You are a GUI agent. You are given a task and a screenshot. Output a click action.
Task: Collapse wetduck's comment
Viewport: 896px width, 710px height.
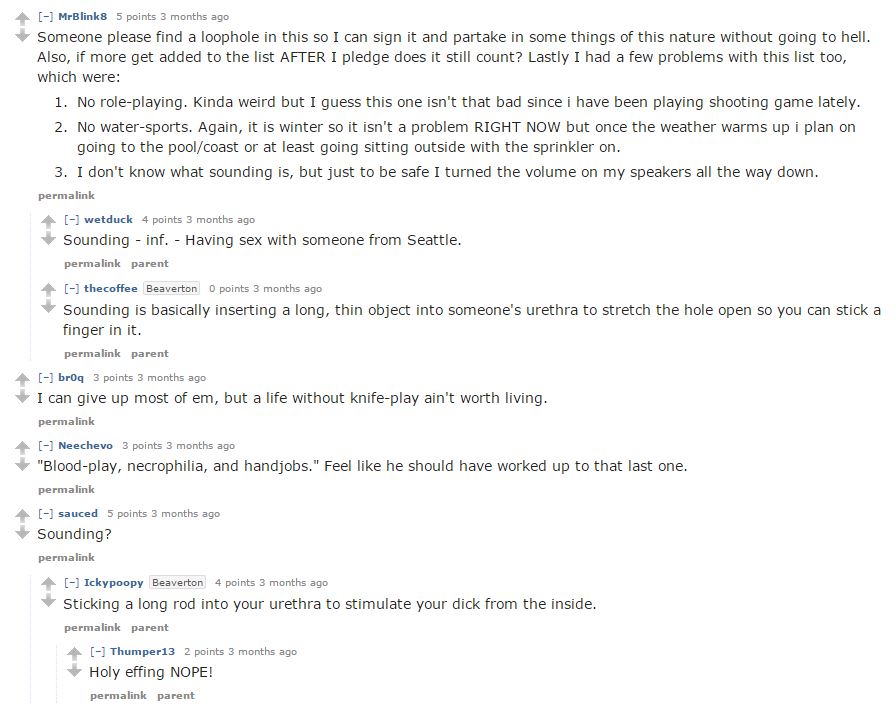[x=71, y=220]
